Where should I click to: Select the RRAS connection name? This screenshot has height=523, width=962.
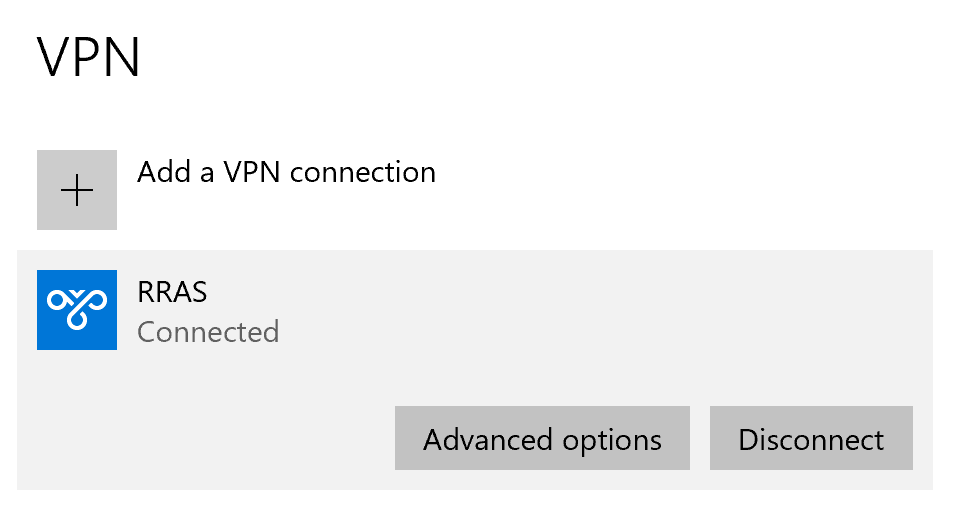click(x=172, y=293)
